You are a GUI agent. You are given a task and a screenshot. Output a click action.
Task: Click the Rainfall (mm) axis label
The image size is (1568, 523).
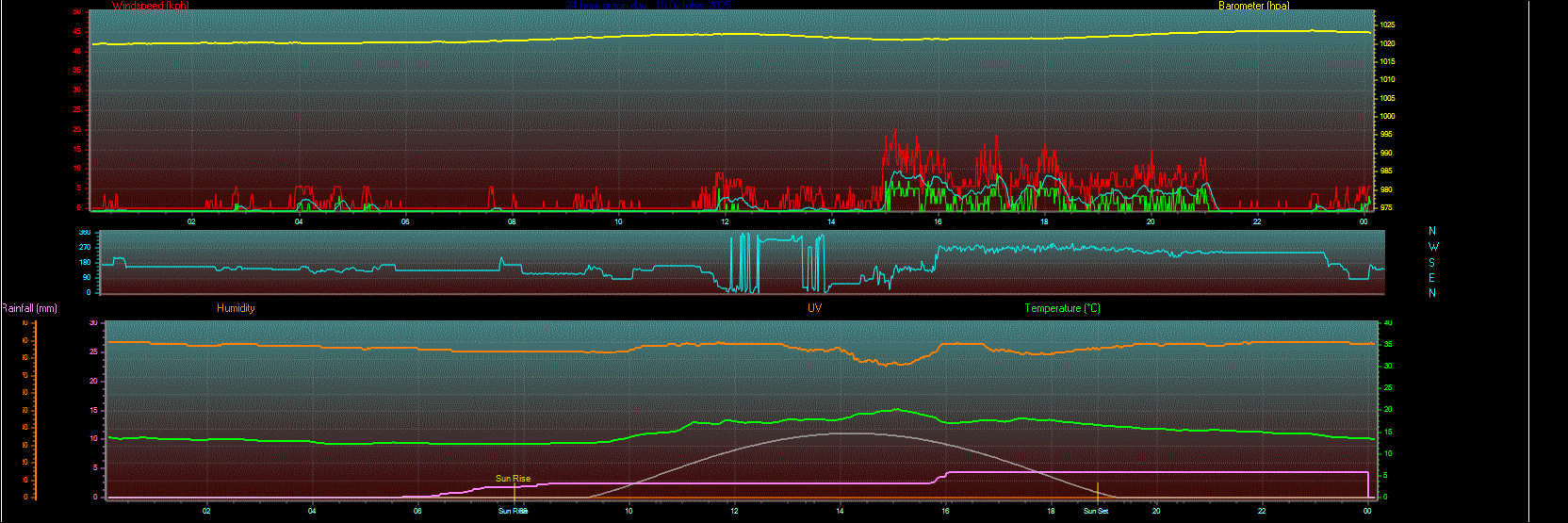[29, 308]
